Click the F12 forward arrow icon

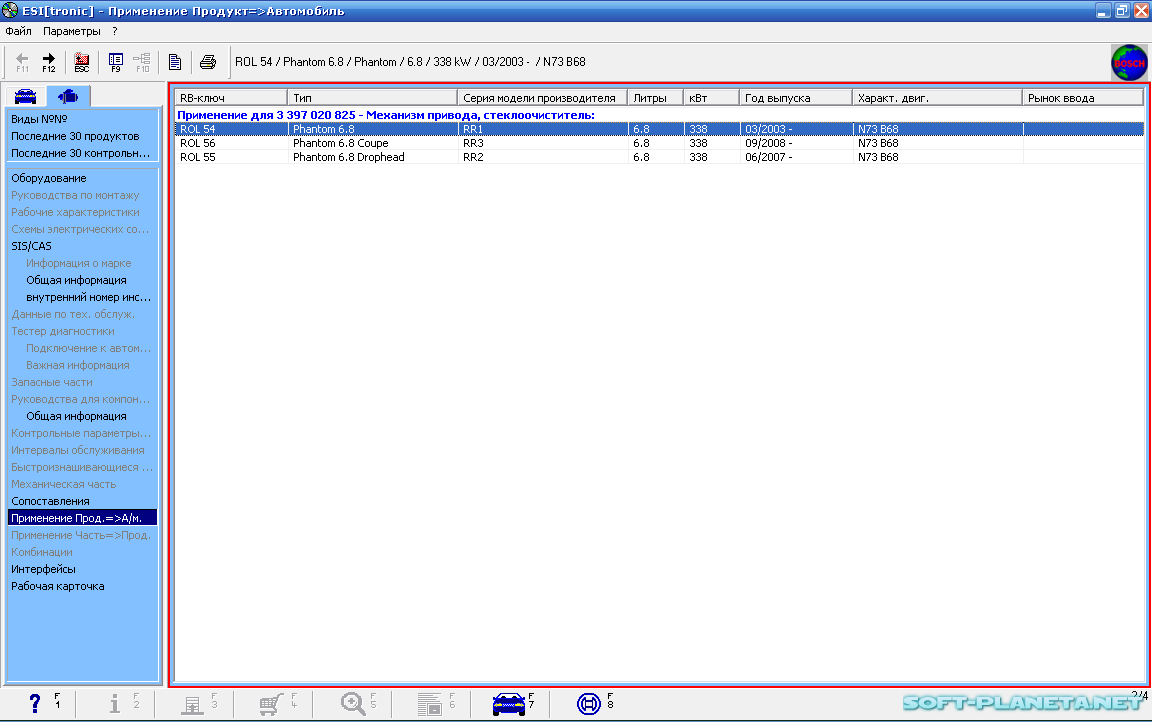(48, 62)
